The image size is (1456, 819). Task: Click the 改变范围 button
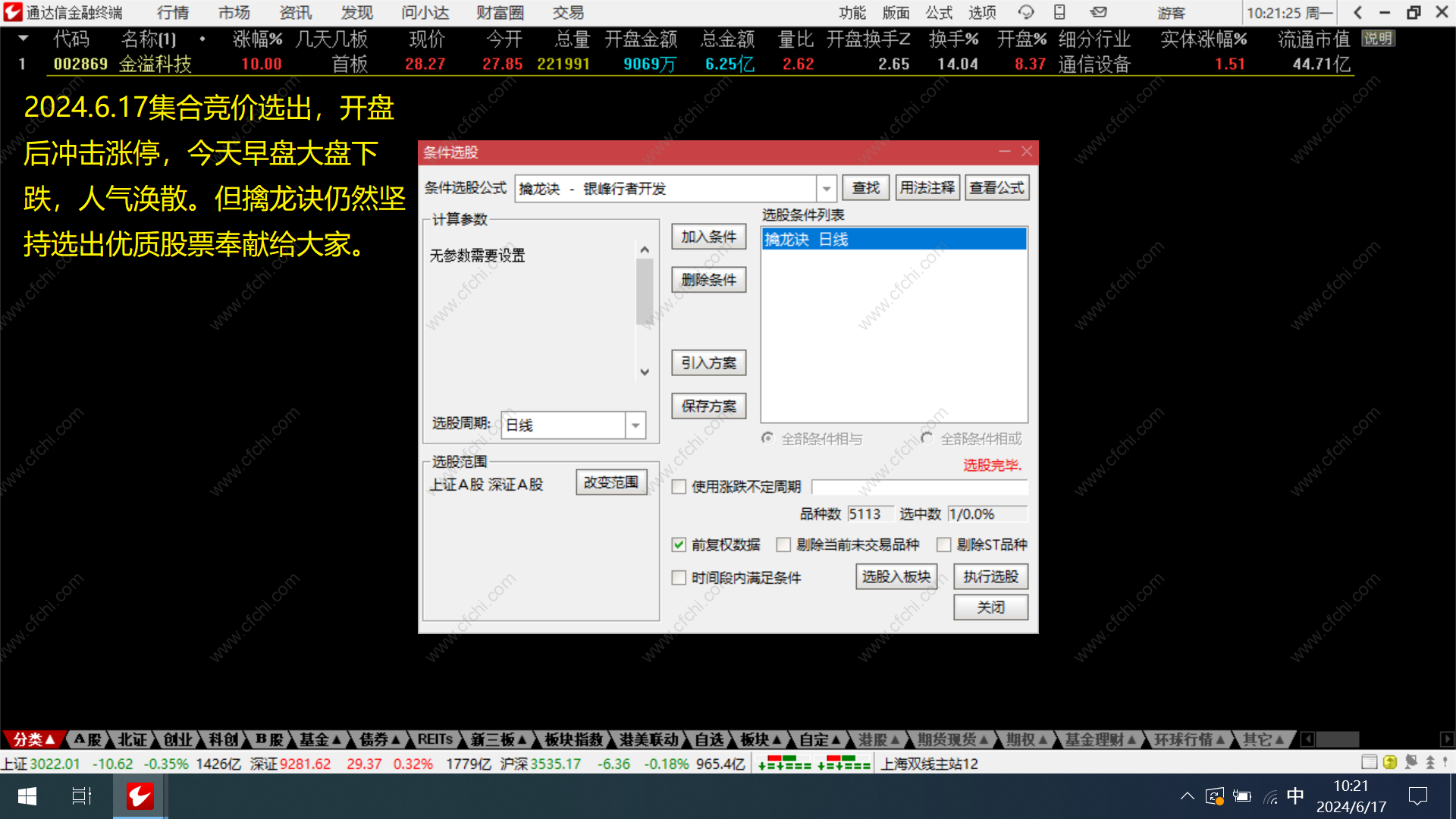611,482
